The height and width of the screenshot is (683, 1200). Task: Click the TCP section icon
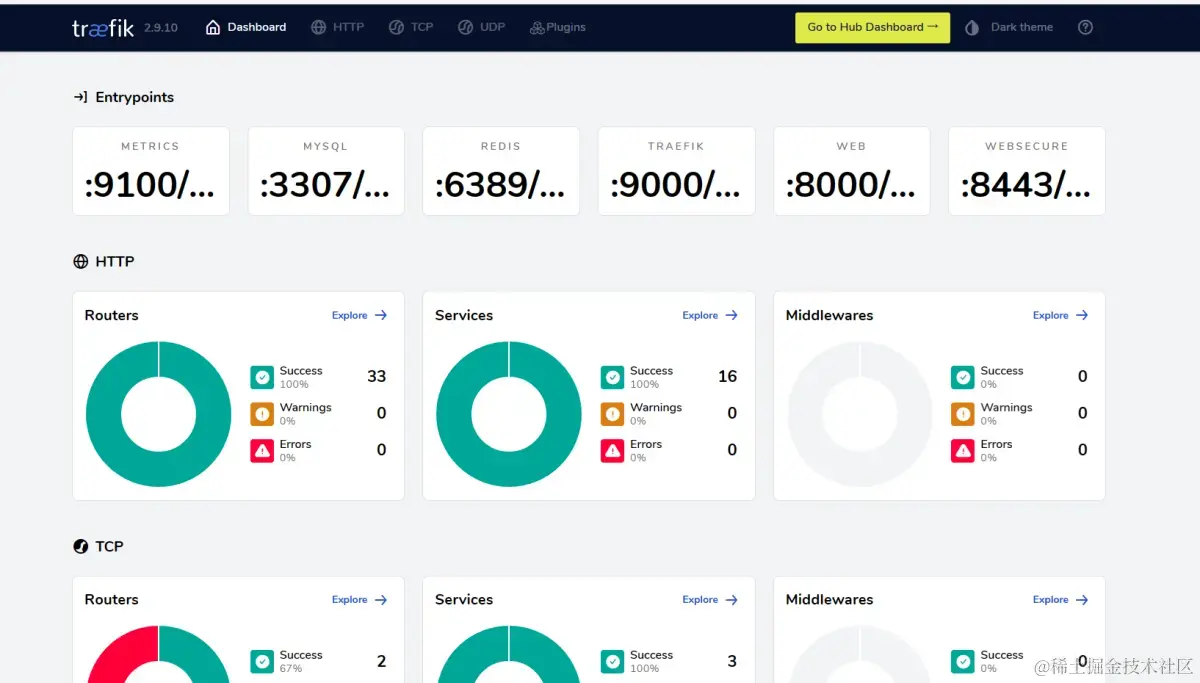tap(81, 546)
